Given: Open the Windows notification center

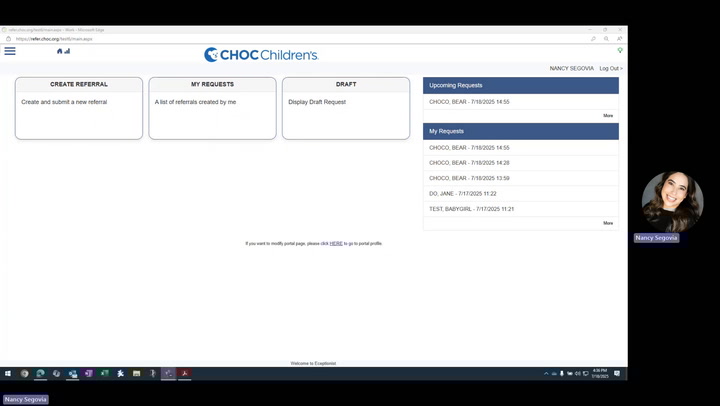Looking at the screenshot, I should pyautogui.click(x=617, y=373).
